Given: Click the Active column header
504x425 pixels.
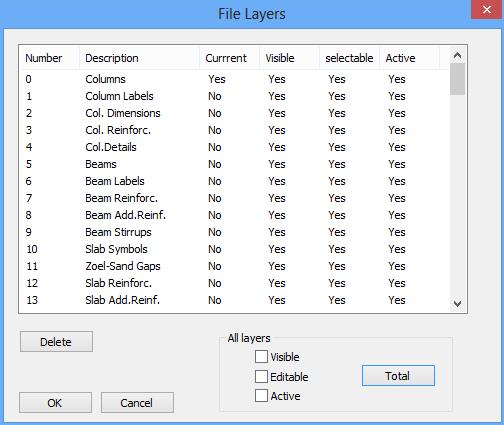Looking at the screenshot, I should [409, 58].
